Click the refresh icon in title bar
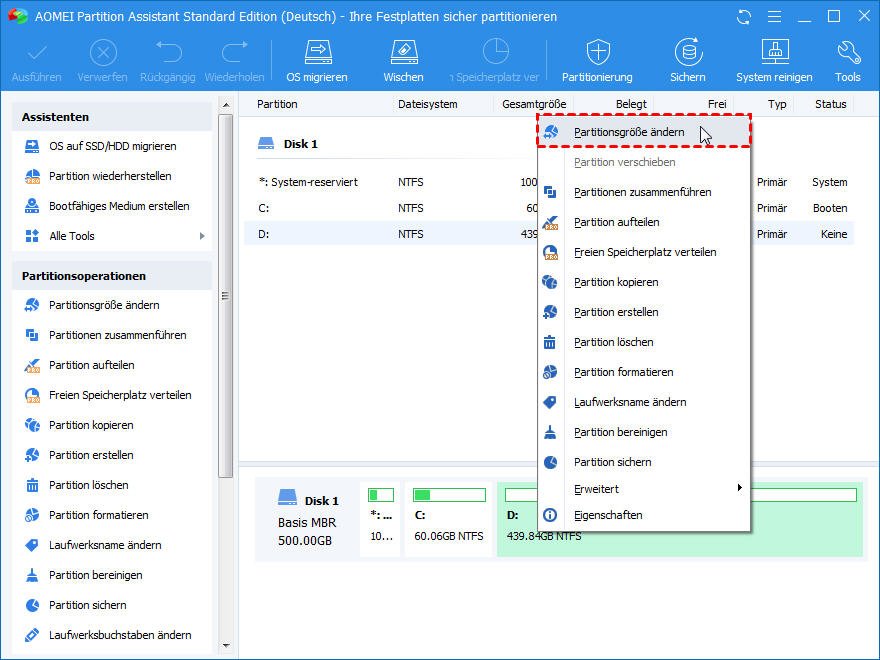This screenshot has width=880, height=660. click(744, 17)
